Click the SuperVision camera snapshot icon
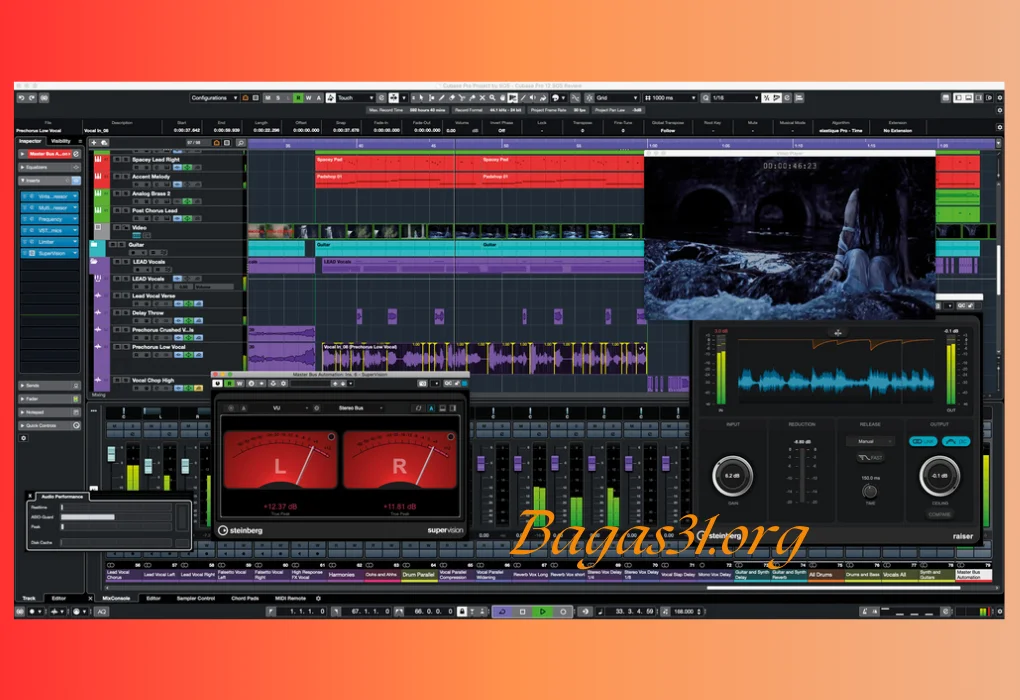This screenshot has height=700, width=1020. pos(422,384)
